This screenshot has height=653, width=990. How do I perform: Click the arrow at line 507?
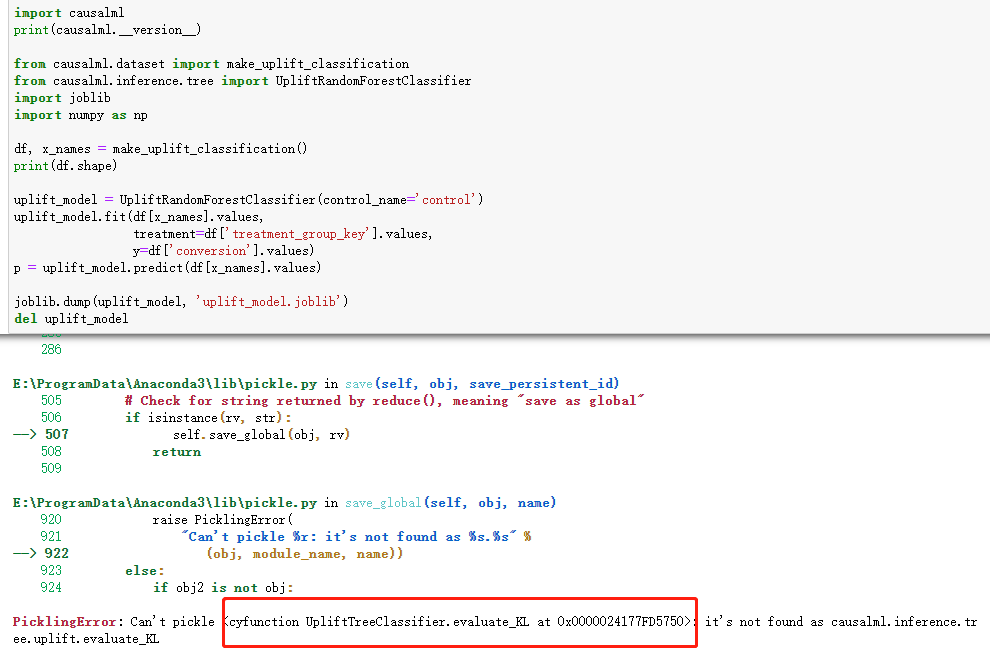(x=24, y=434)
